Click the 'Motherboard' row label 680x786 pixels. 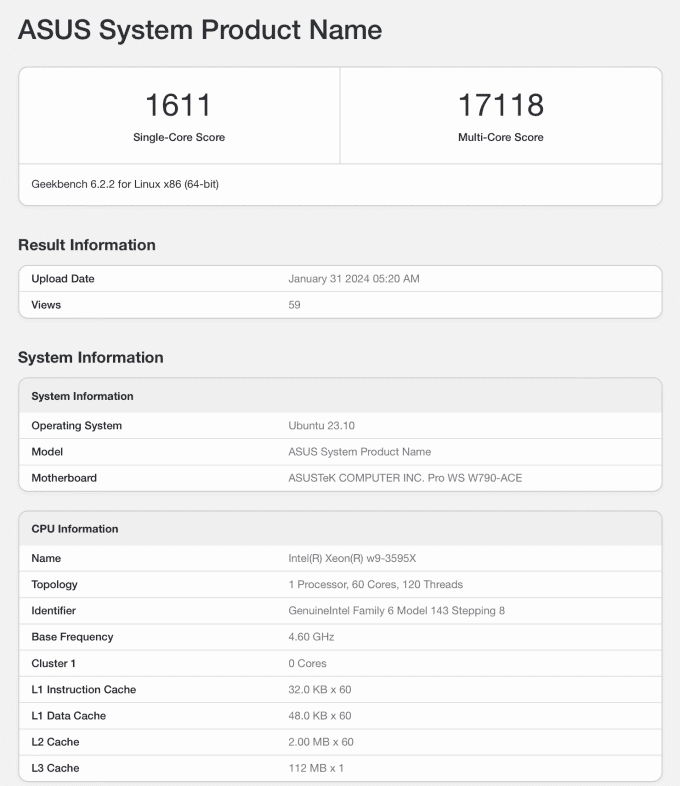(x=64, y=478)
